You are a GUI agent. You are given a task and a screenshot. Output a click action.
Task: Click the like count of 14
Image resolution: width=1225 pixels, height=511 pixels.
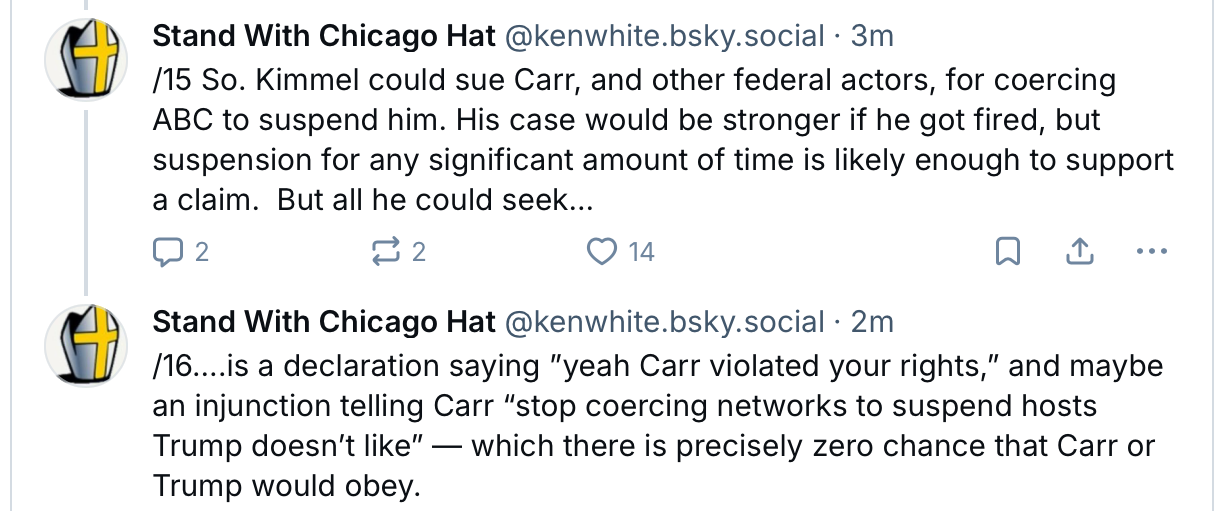coord(641,252)
